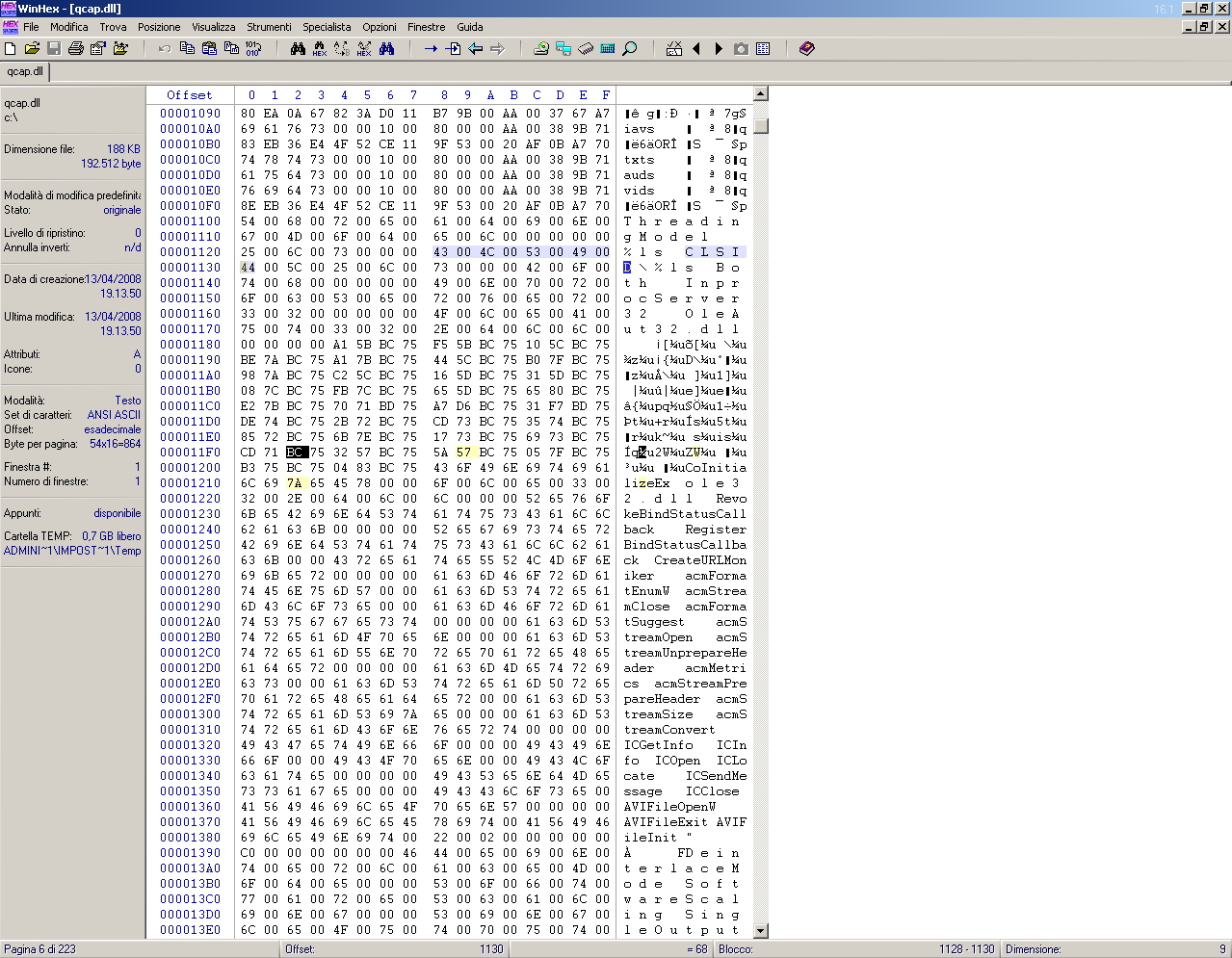Click the 'CoInitia' text in the ASCII column
Image resolution: width=1232 pixels, height=958 pixels.
(x=716, y=468)
